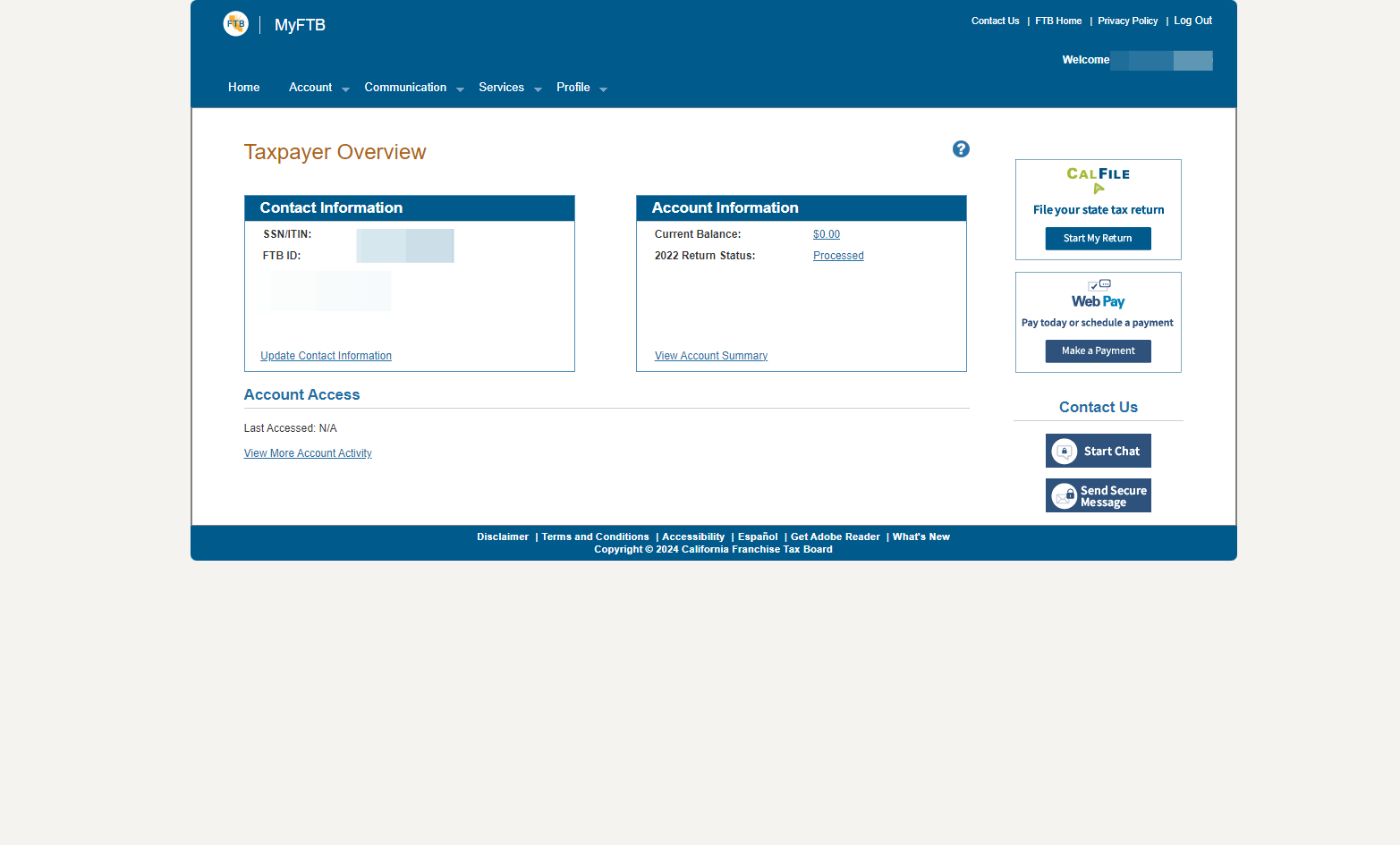Open the Communication menu
1400x845 pixels.
405,88
